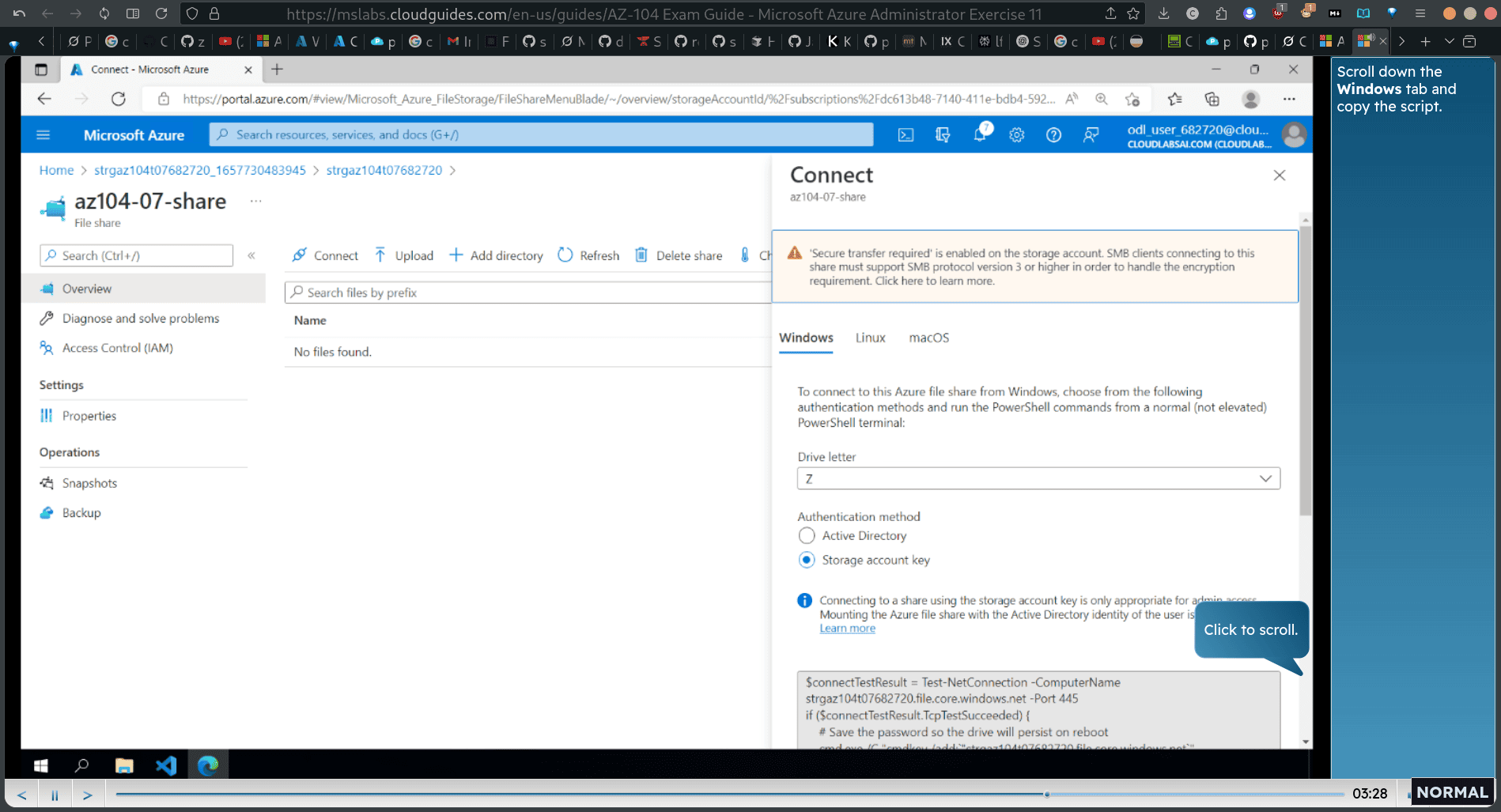
Task: Click the Connect panel vertical scrollbar
Action: pyautogui.click(x=1306, y=370)
